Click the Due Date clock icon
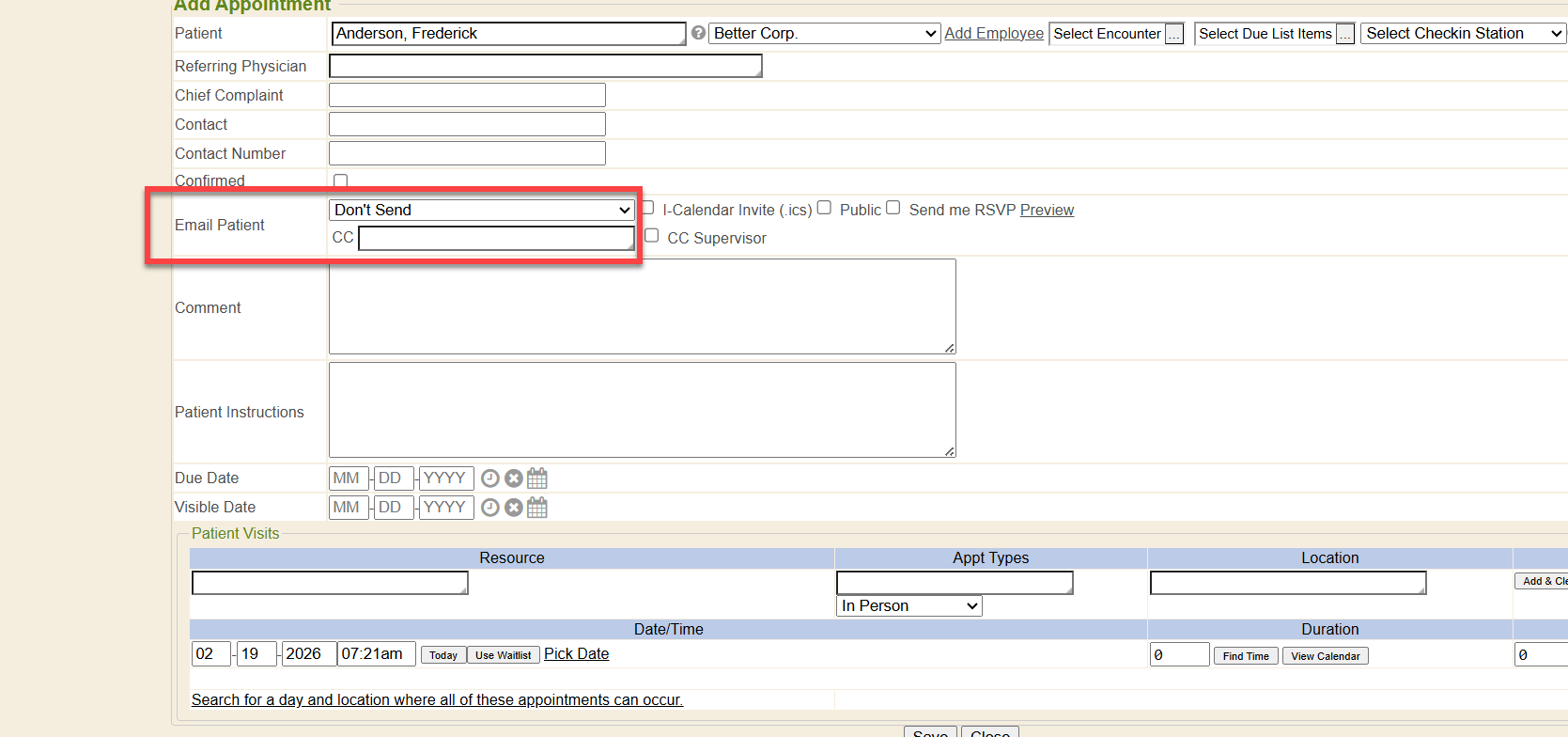 (x=489, y=478)
